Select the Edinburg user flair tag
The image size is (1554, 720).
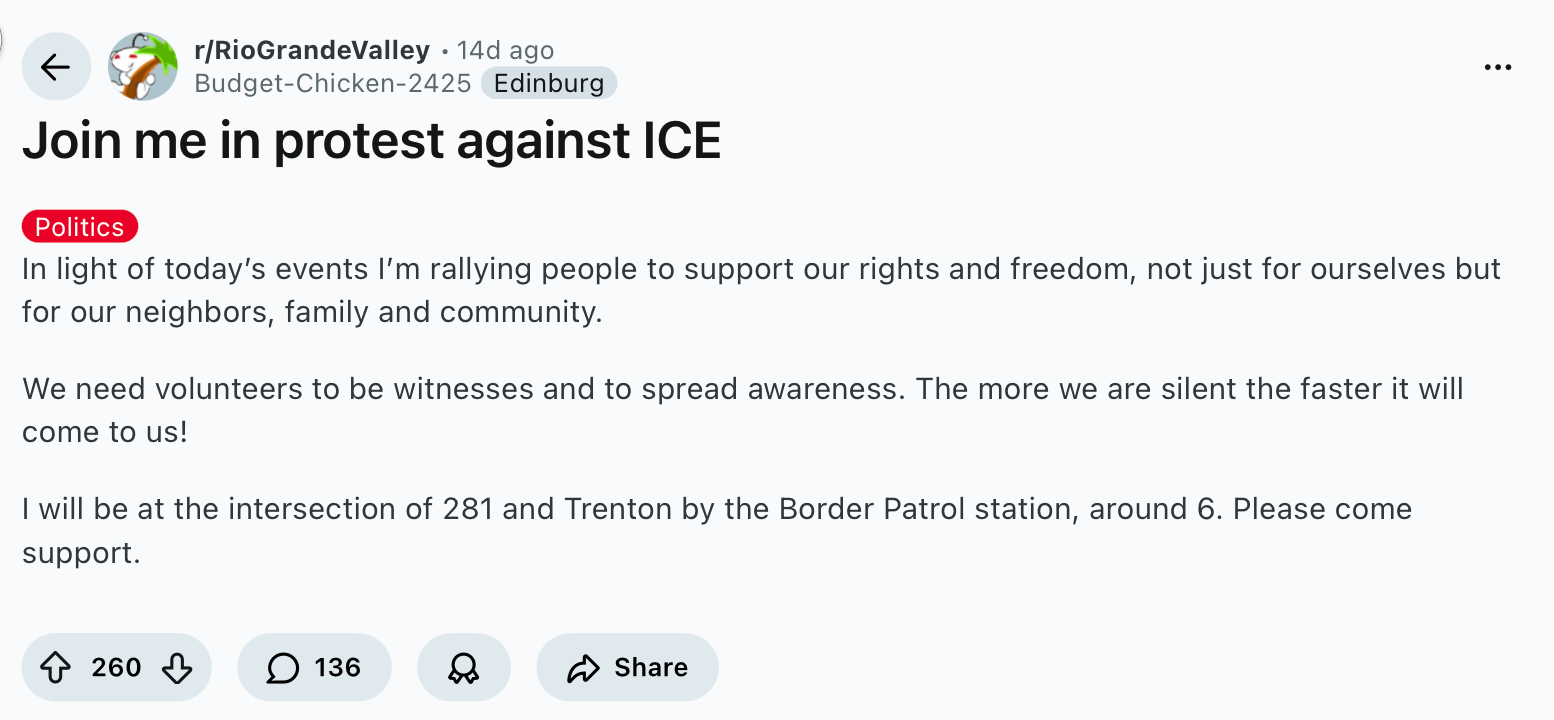tap(549, 83)
